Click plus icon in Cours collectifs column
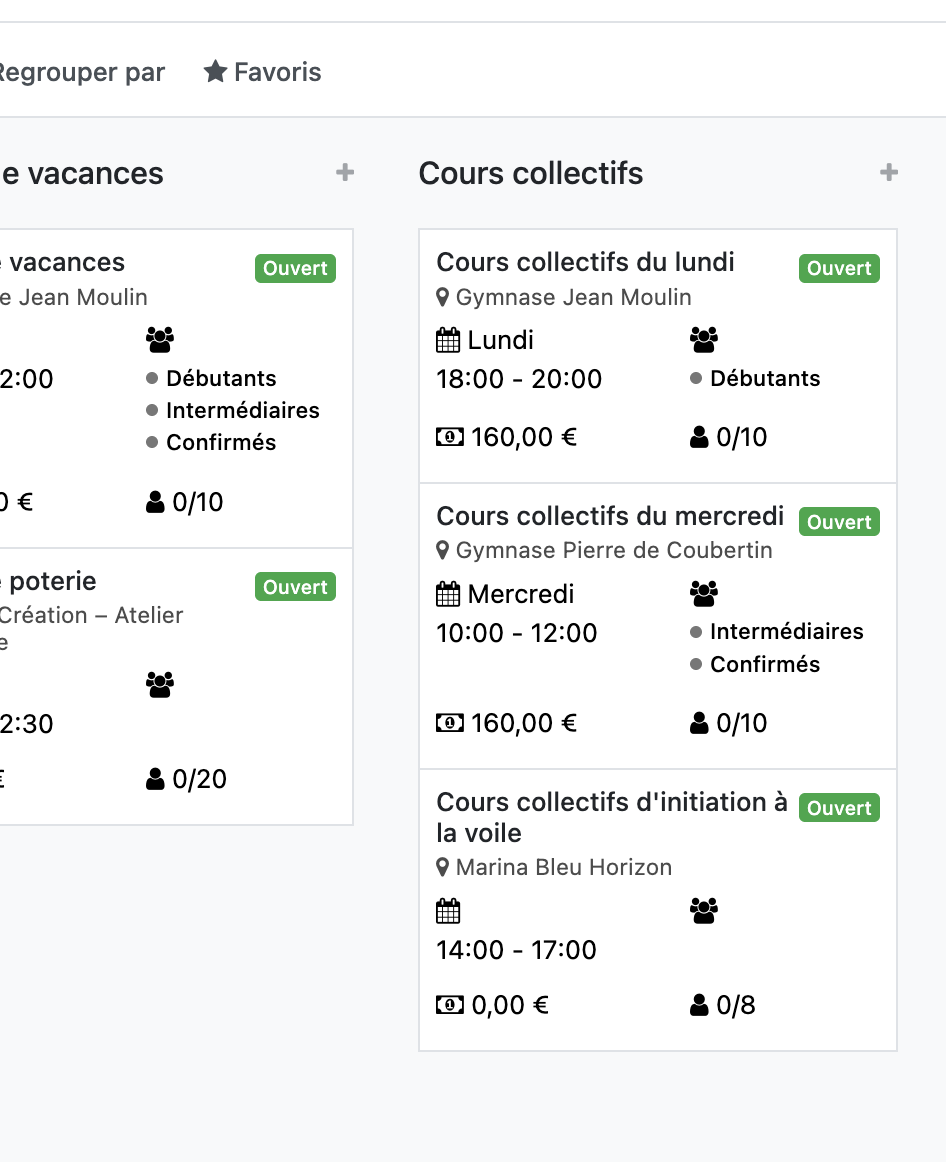Screen dimensions: 946x1162 tap(889, 173)
